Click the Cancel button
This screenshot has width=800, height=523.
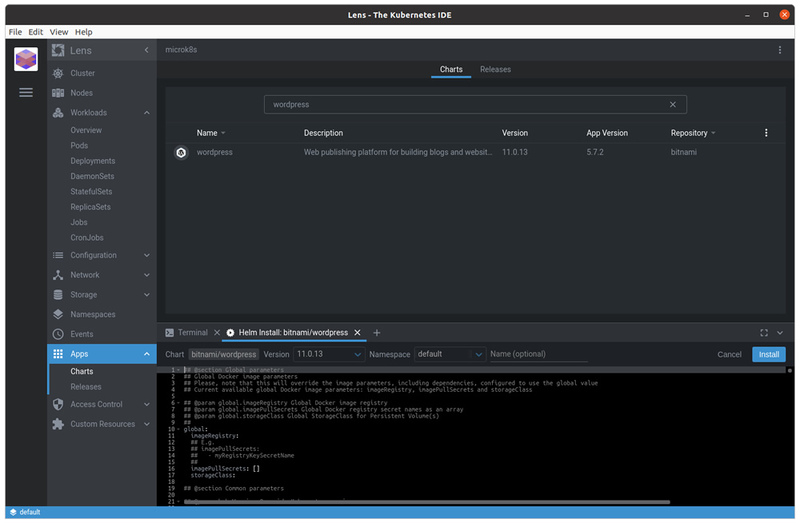tap(729, 354)
